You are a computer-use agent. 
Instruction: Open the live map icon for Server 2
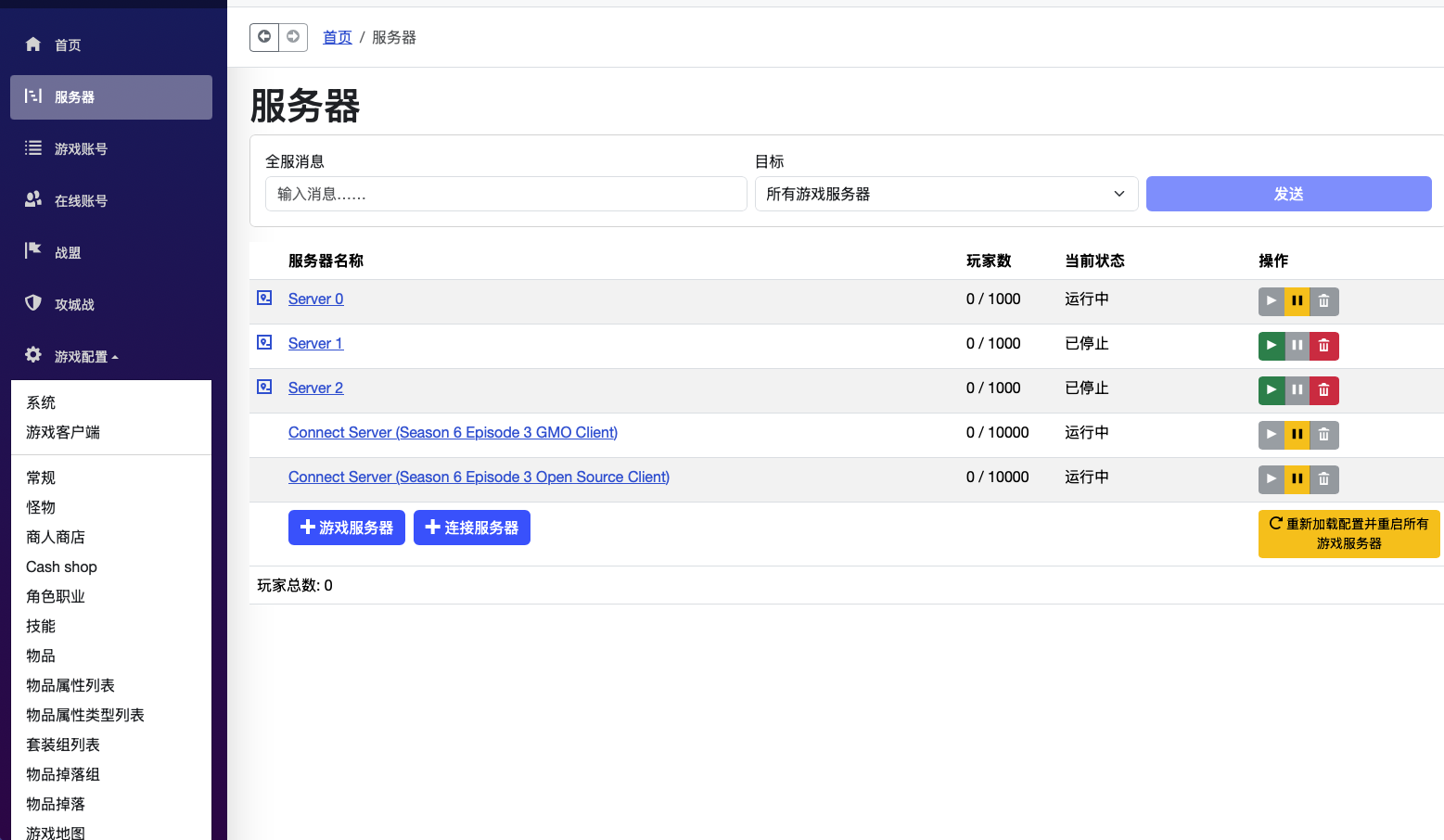(264, 387)
